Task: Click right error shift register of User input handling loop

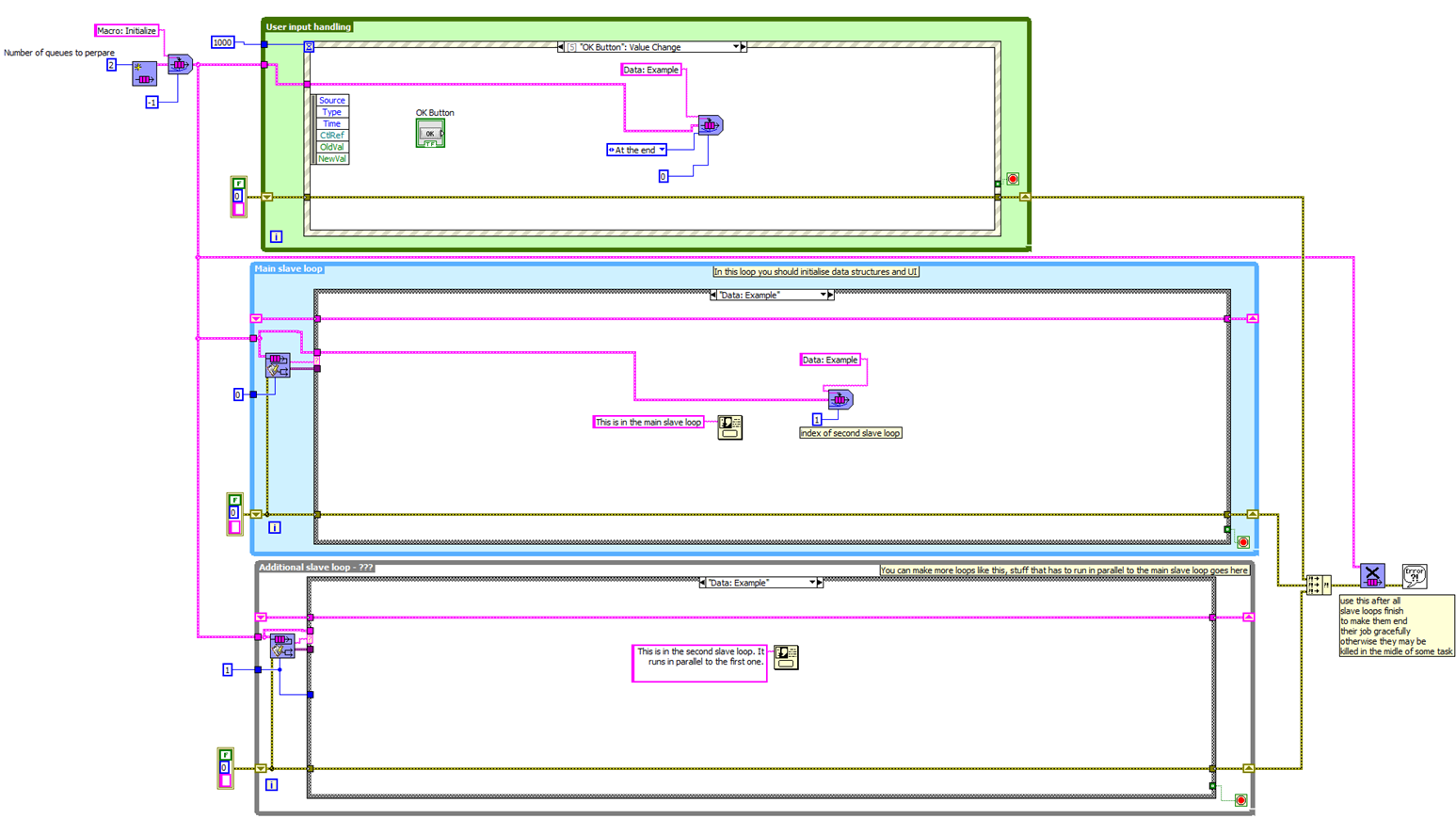Action: [1025, 197]
